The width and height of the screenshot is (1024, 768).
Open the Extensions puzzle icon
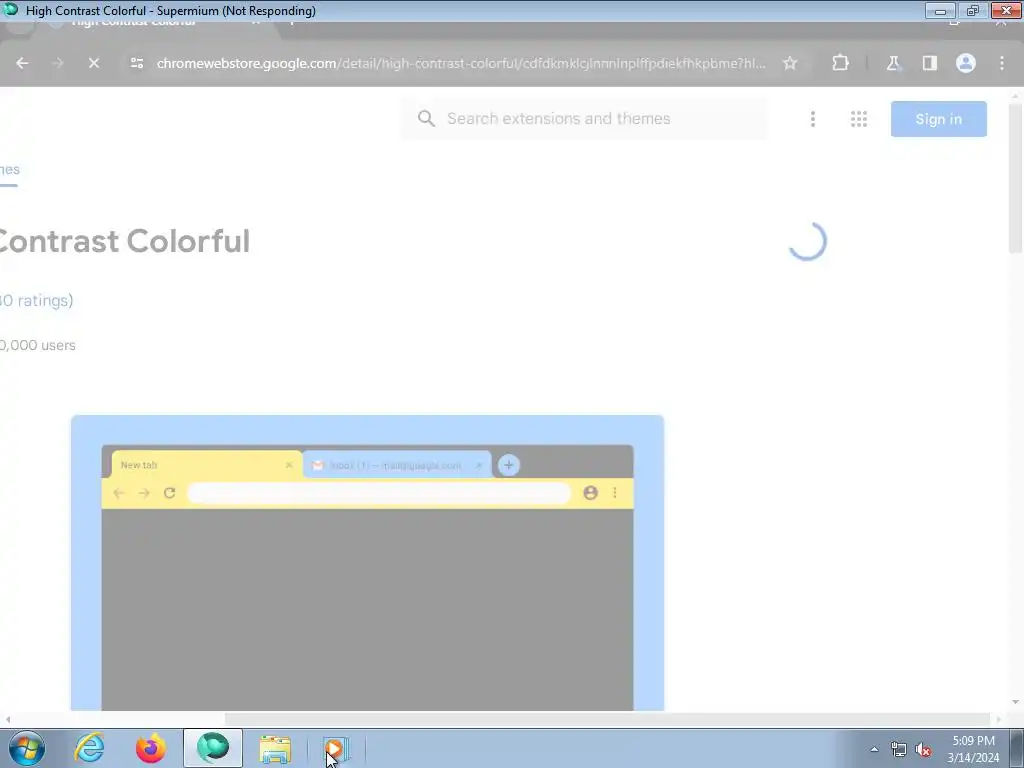(x=840, y=63)
